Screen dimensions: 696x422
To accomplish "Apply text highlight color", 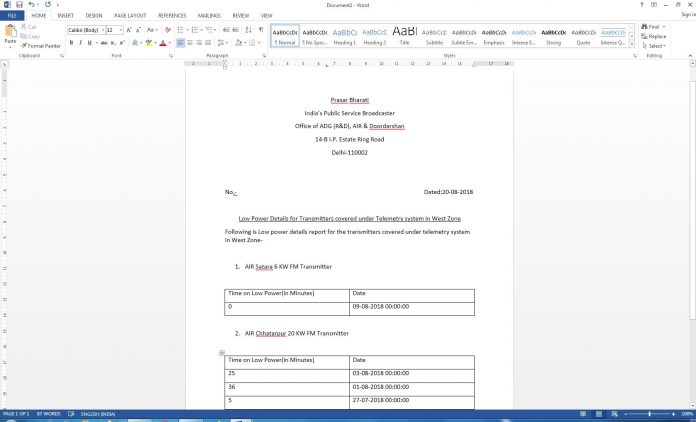I will click(149, 43).
